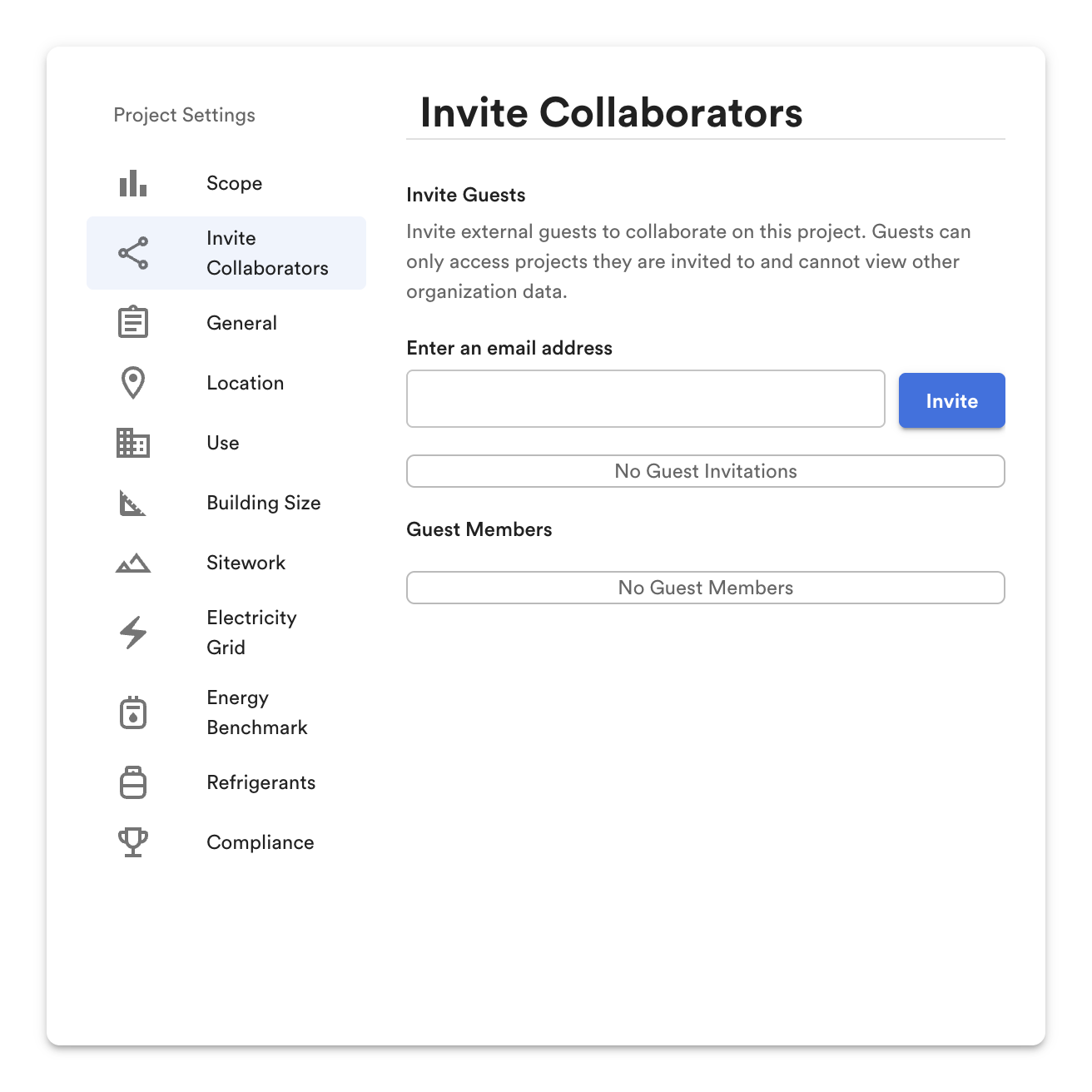Click the Project Settings heading
1092x1092 pixels.
tap(185, 115)
